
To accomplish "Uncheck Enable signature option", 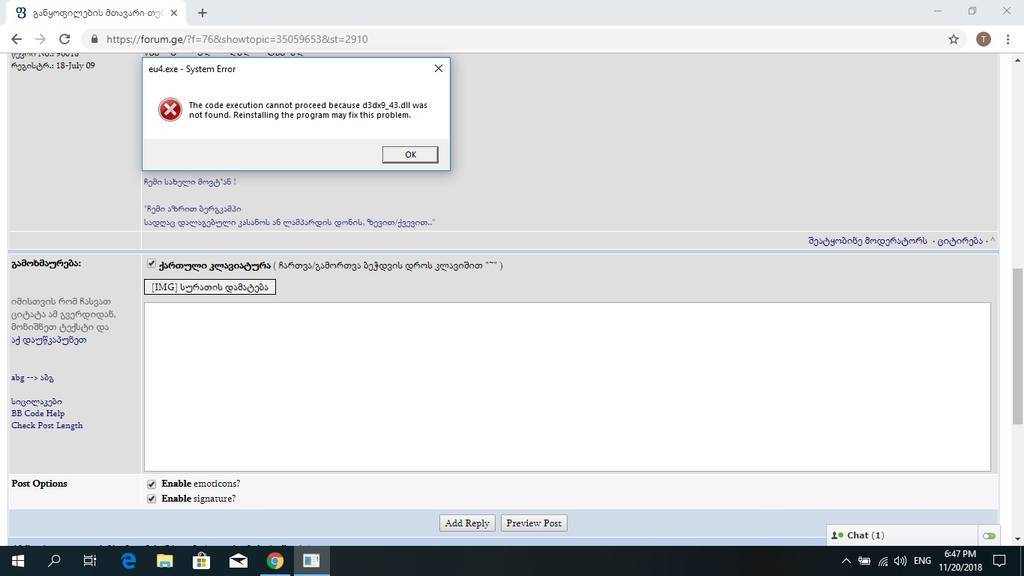I will click(x=151, y=498).
